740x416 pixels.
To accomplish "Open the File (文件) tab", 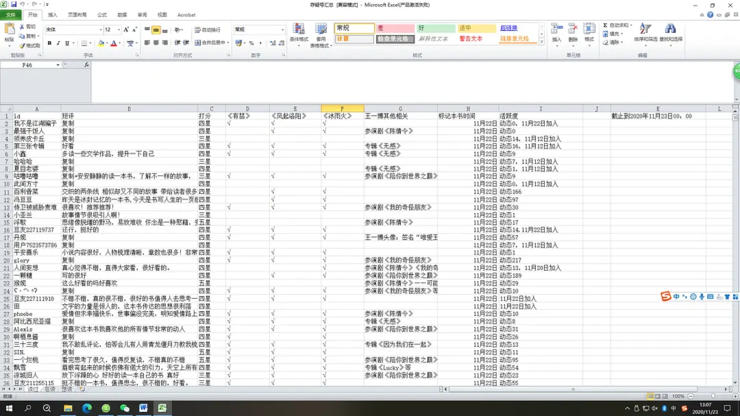I will [x=10, y=15].
